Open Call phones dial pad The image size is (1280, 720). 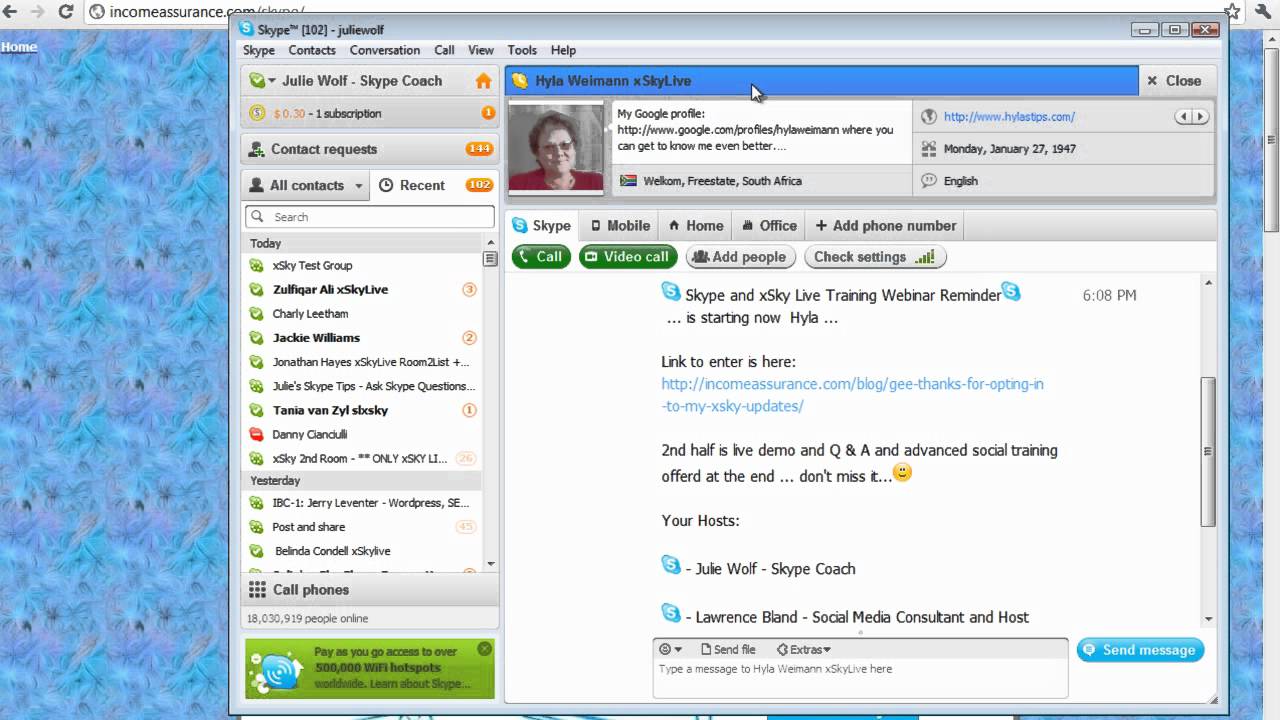[x=369, y=590]
